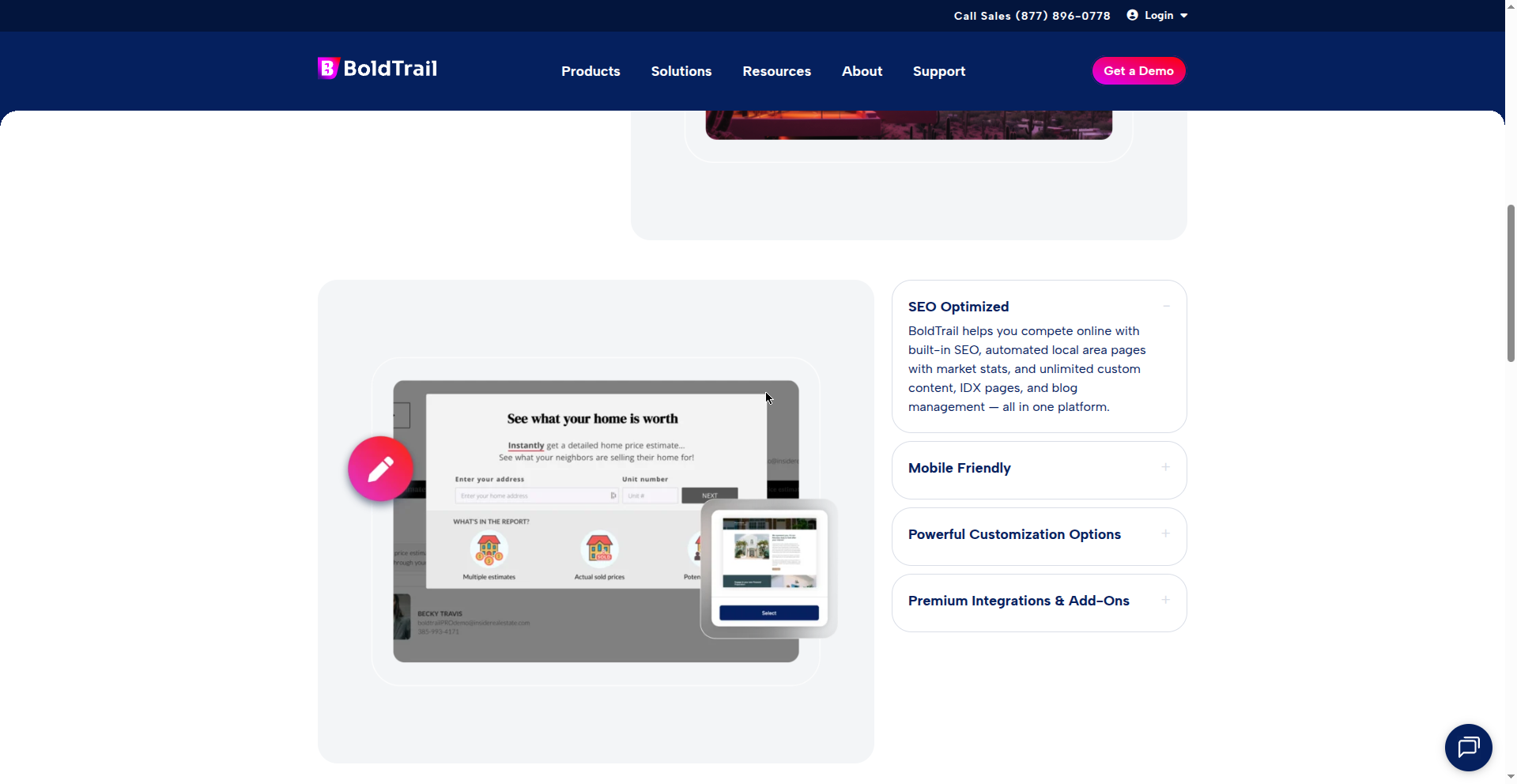
Task: Open the Solutions menu
Action: tap(681, 71)
